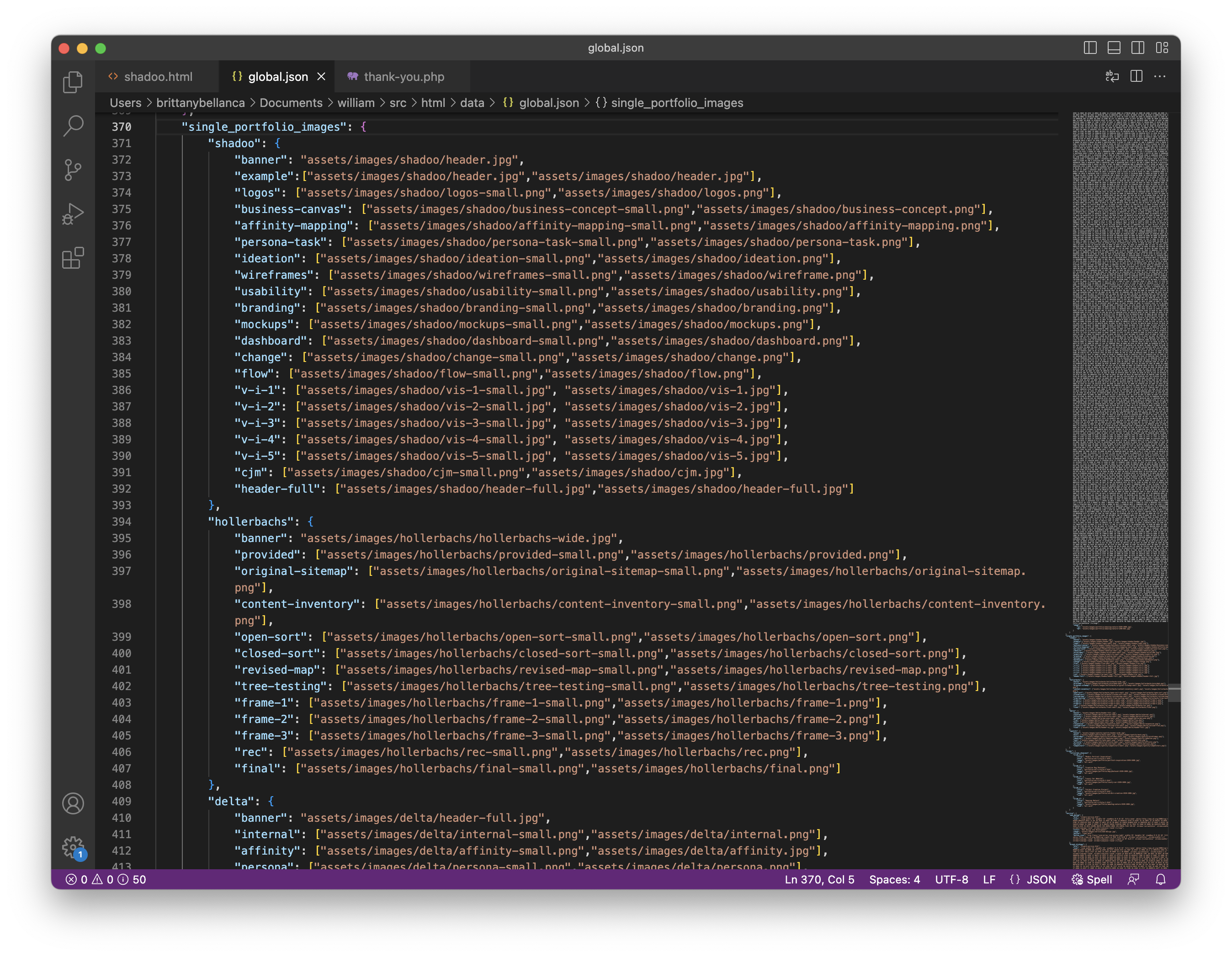Click the "banner" key on line 372
The width and height of the screenshot is (1232, 957).
[260, 159]
